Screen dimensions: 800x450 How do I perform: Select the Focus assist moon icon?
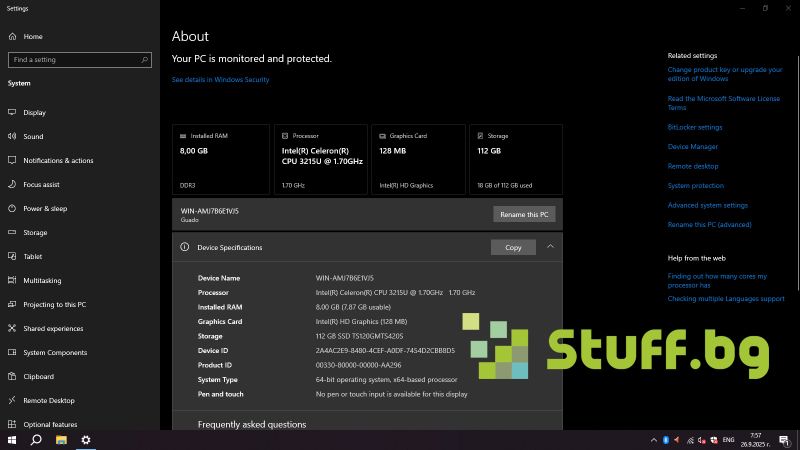pos(12,185)
